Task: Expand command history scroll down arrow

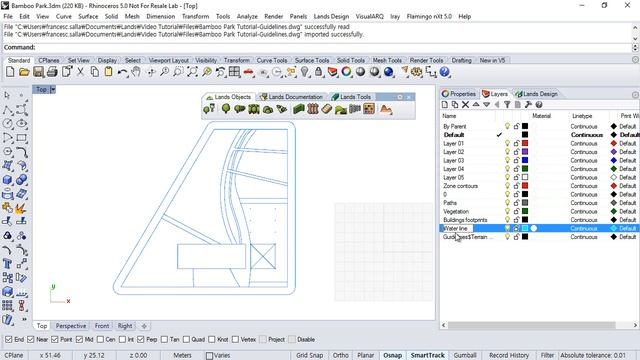Action: [x=636, y=38]
